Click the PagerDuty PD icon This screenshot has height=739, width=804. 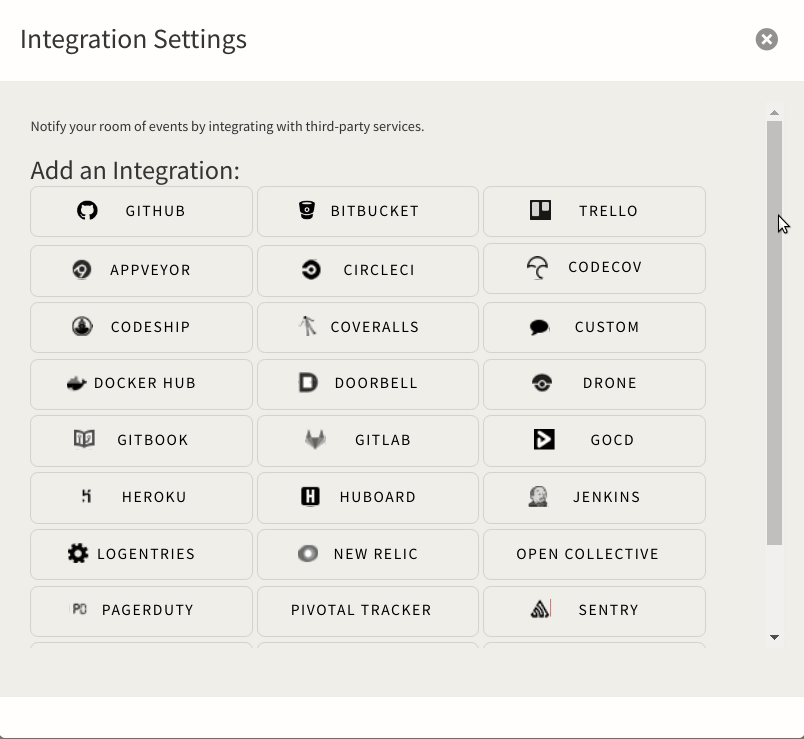click(79, 609)
